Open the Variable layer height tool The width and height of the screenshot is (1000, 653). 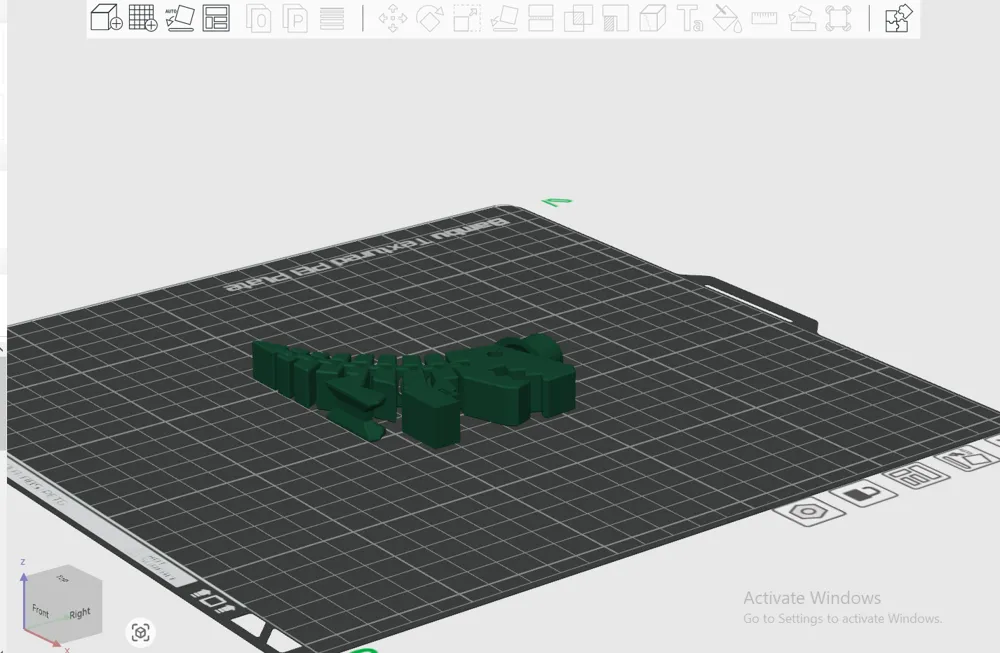point(332,19)
